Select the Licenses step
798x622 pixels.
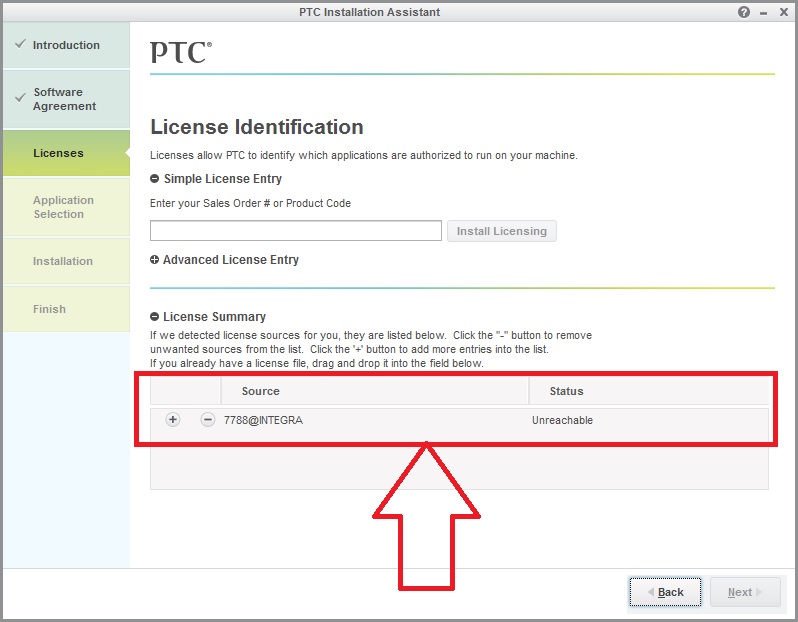[66, 153]
